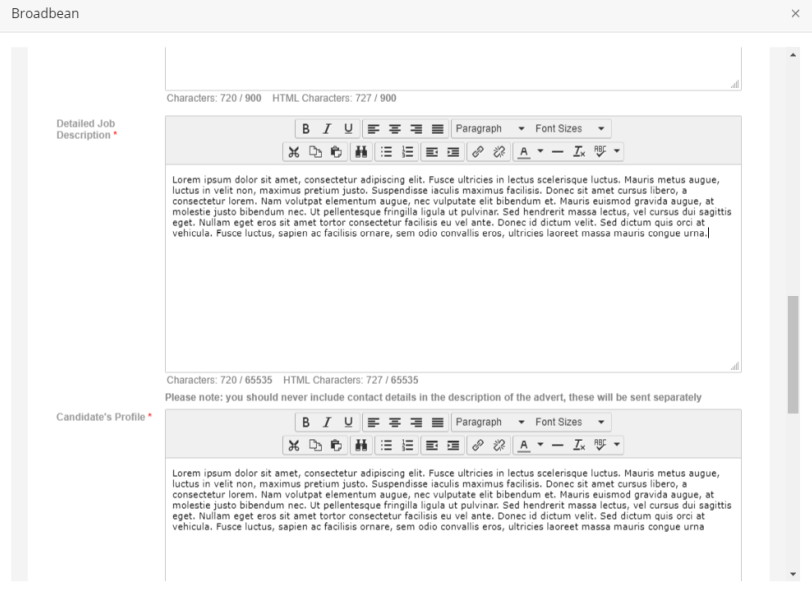Apply text color in Detailed Job Description
Screen dimensions: 812x601
pos(524,152)
